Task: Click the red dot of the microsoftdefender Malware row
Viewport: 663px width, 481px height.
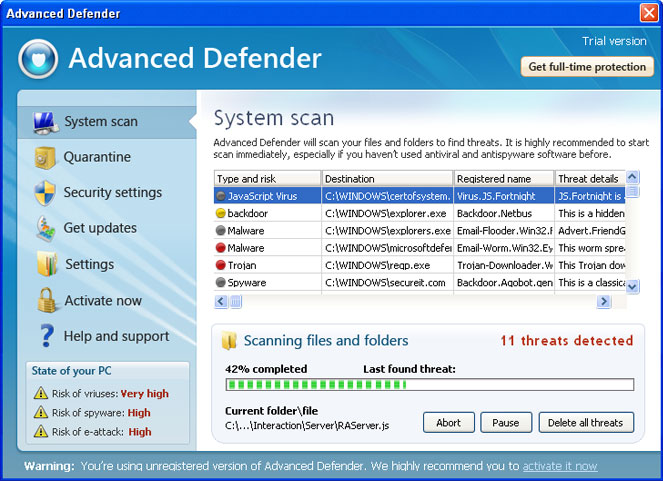Action: pos(220,248)
